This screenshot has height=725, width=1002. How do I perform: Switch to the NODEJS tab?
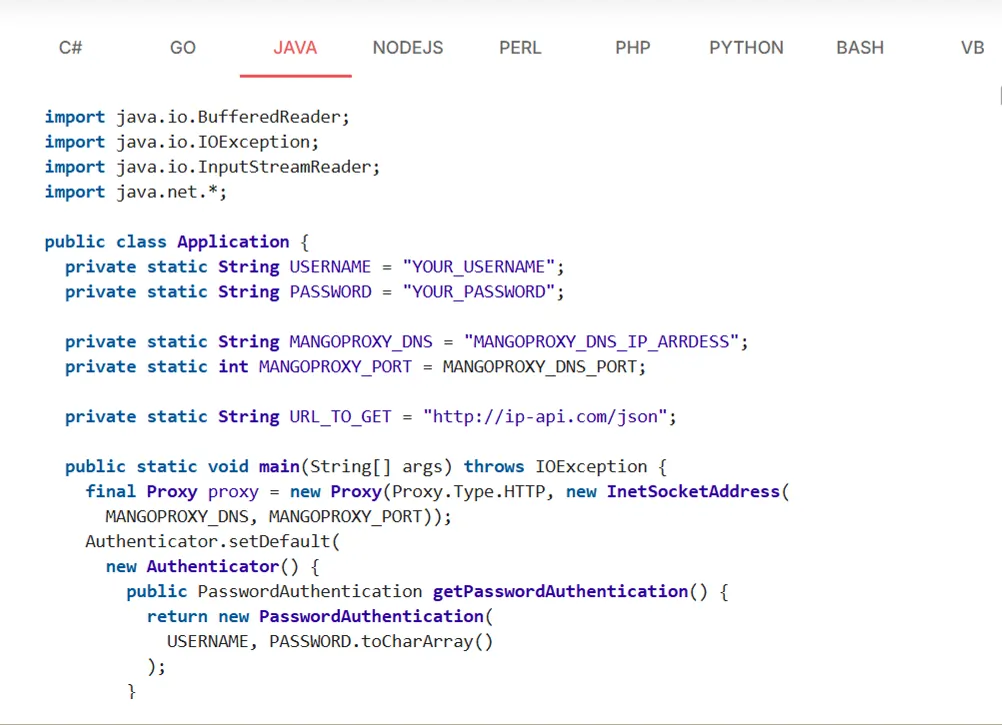click(x=407, y=47)
